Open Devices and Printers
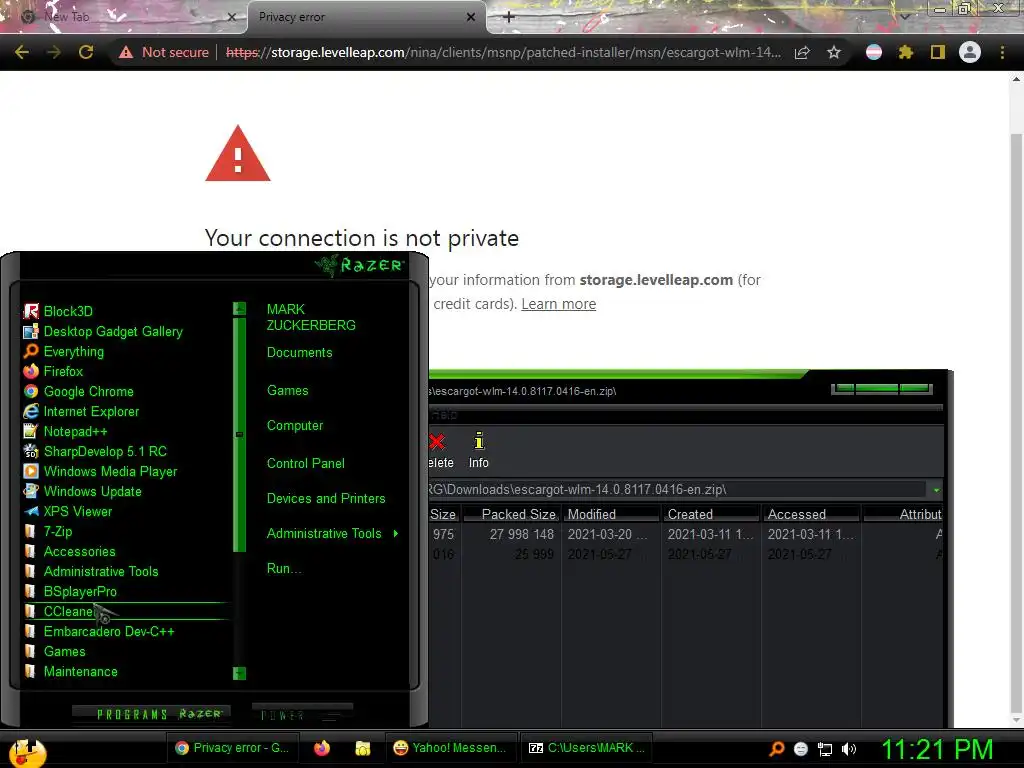This screenshot has width=1024, height=768. pyautogui.click(x=326, y=498)
